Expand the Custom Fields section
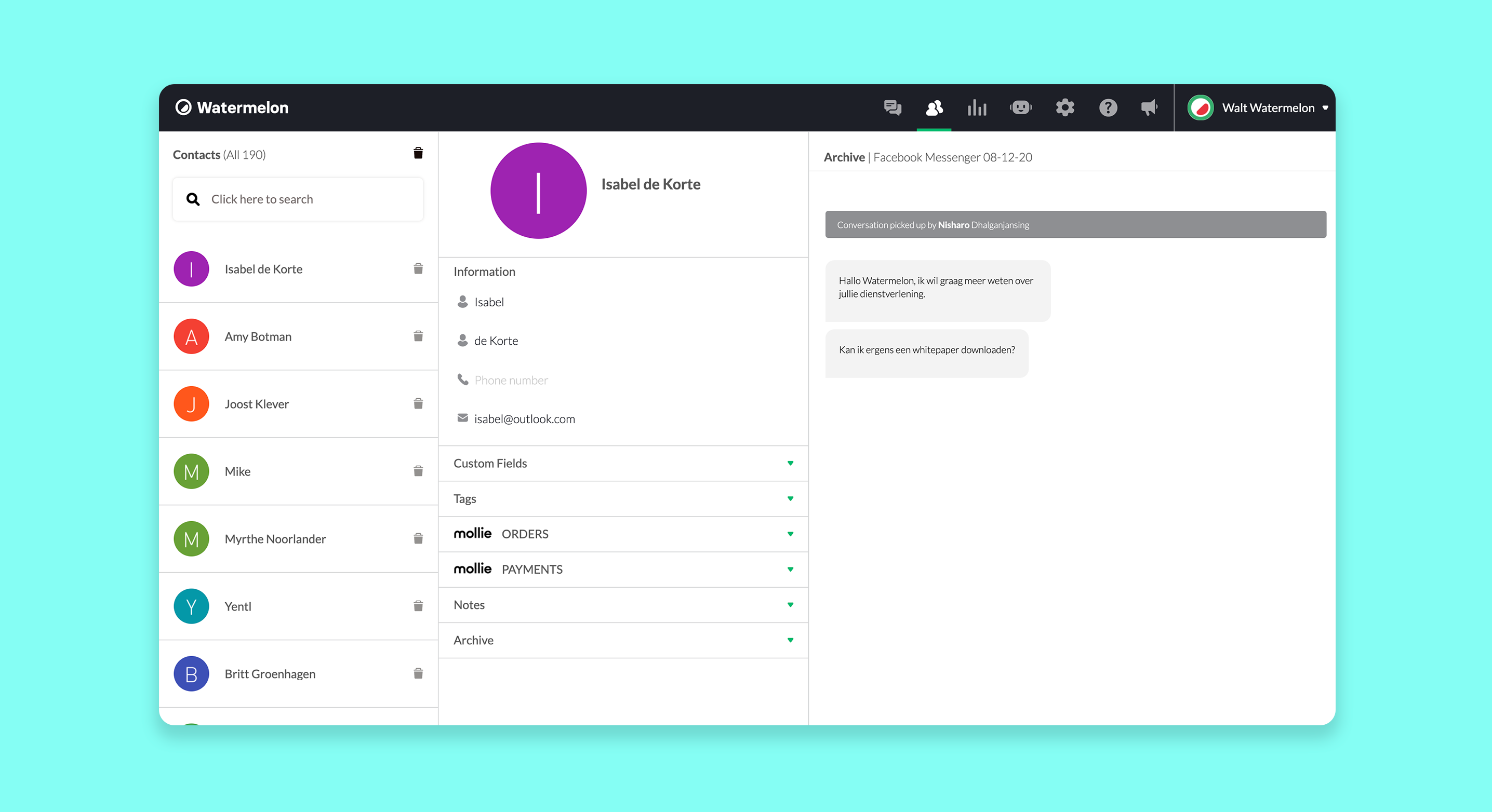 [623, 463]
